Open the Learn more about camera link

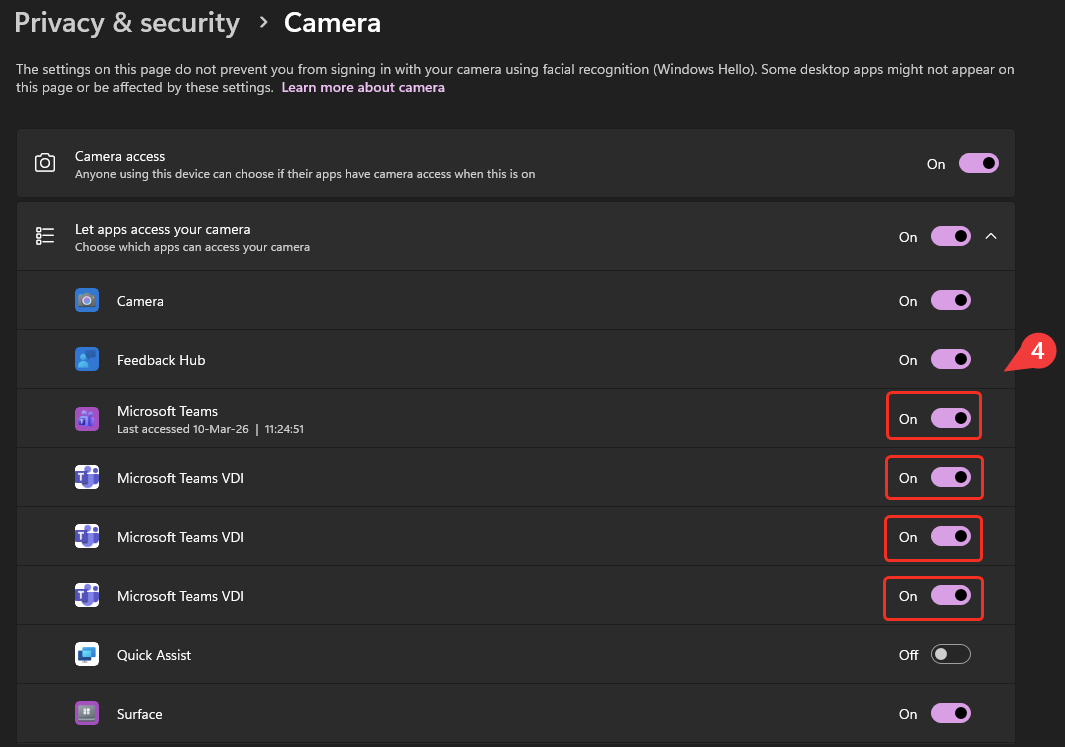pyautogui.click(x=363, y=88)
